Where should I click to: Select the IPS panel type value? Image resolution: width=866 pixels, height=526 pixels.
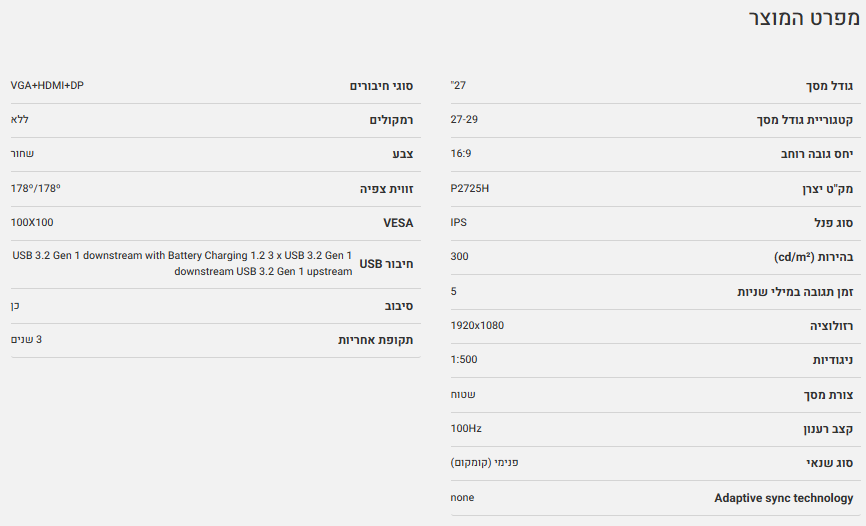[x=459, y=222]
